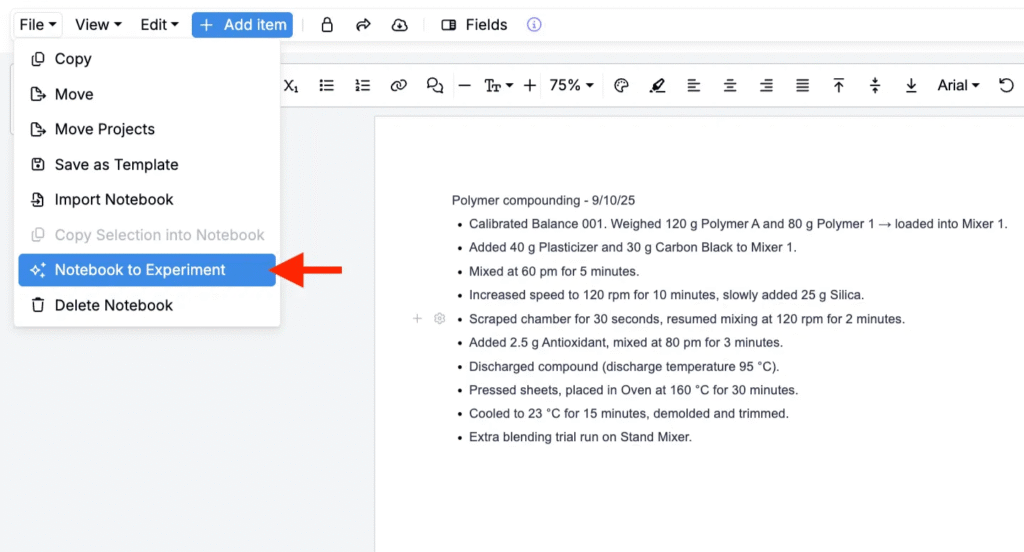Toggle the Fields panel

pos(474,25)
